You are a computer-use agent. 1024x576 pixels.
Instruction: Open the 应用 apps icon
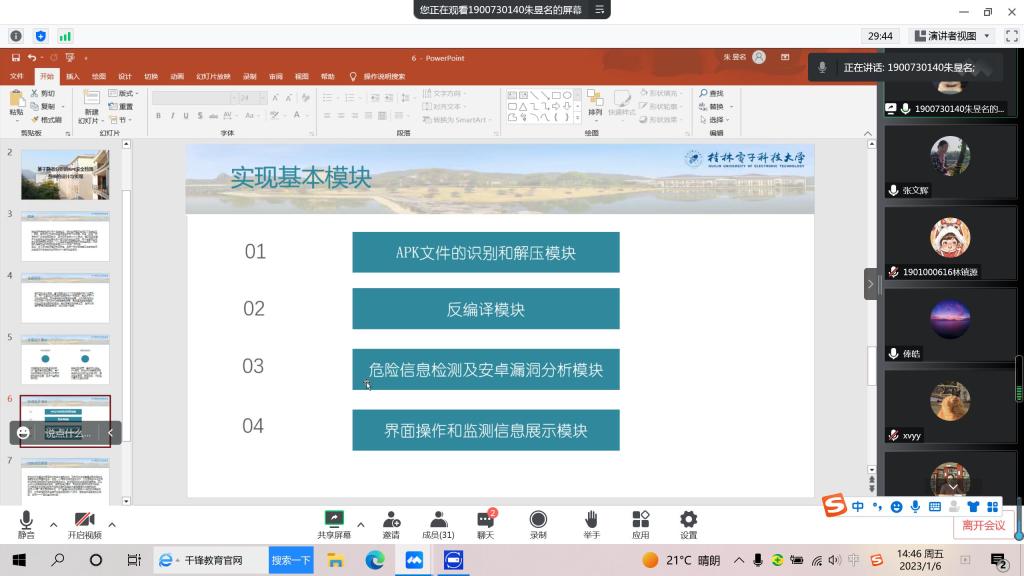point(641,524)
